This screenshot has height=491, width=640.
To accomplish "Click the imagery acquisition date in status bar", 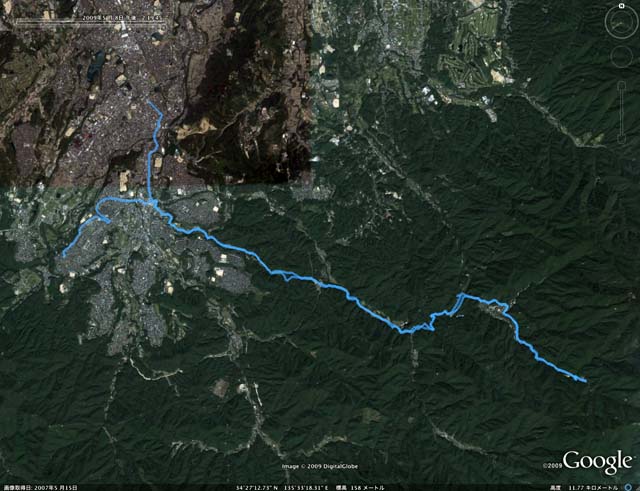I will tap(39, 488).
